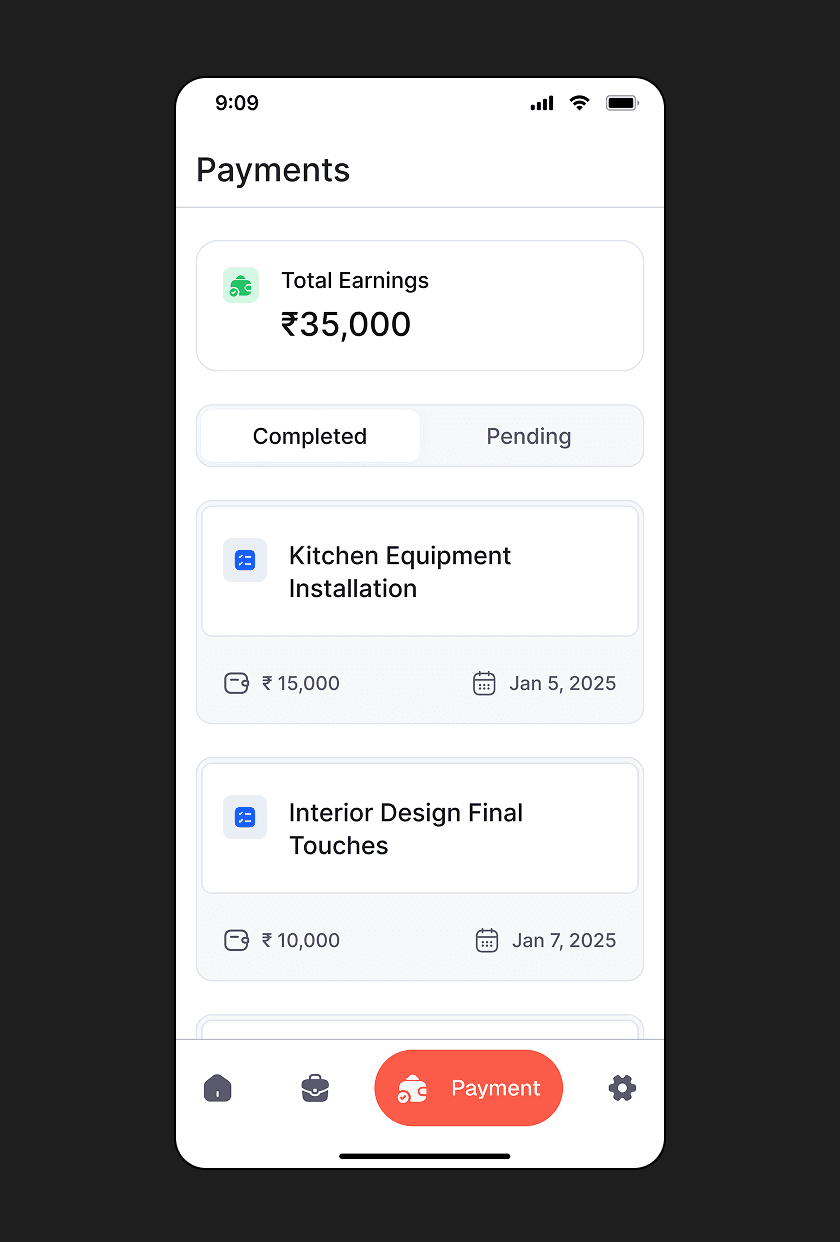Open the Home tab icon

tap(217, 1088)
